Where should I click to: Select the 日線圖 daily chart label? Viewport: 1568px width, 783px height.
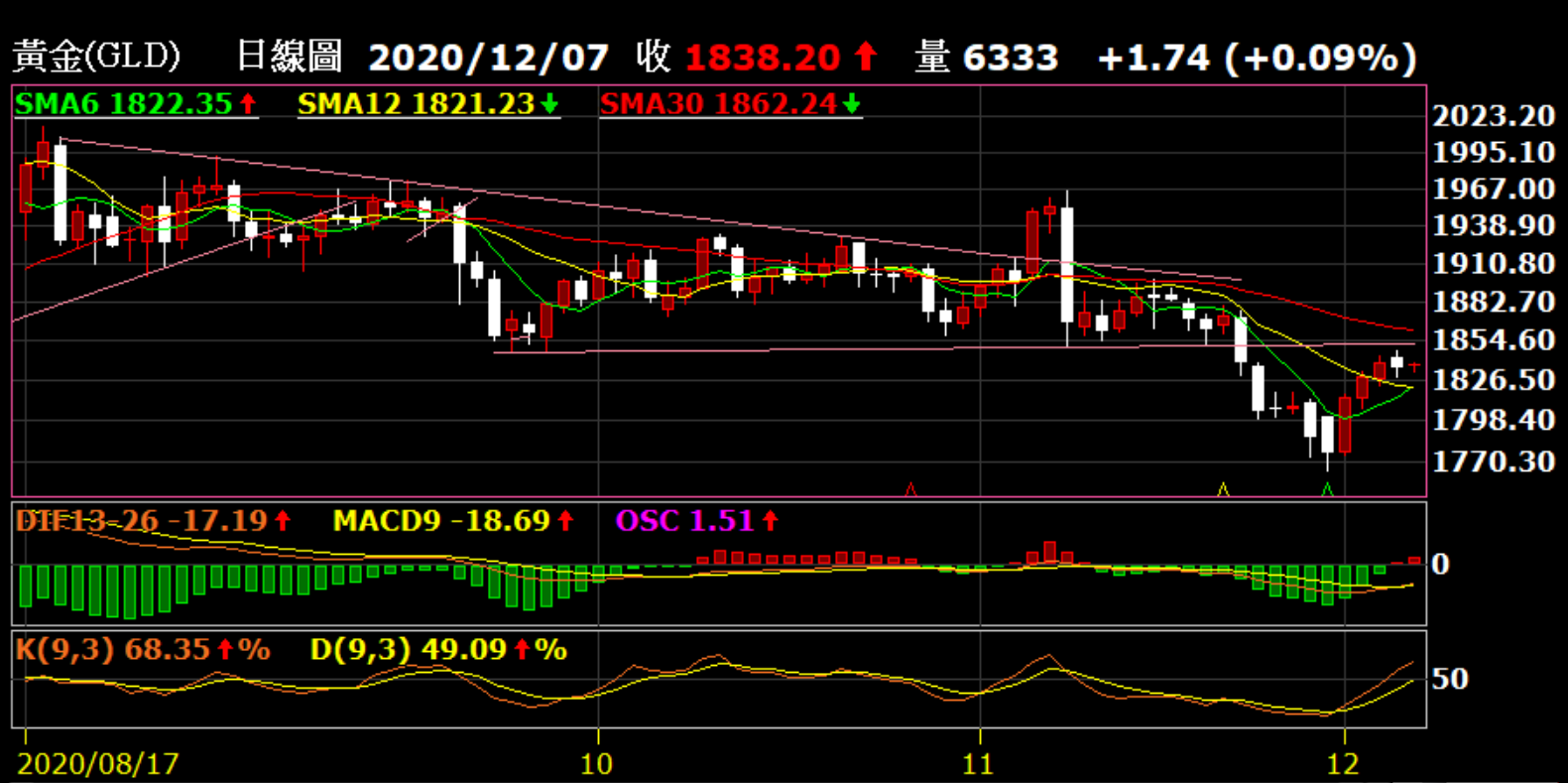289,57
